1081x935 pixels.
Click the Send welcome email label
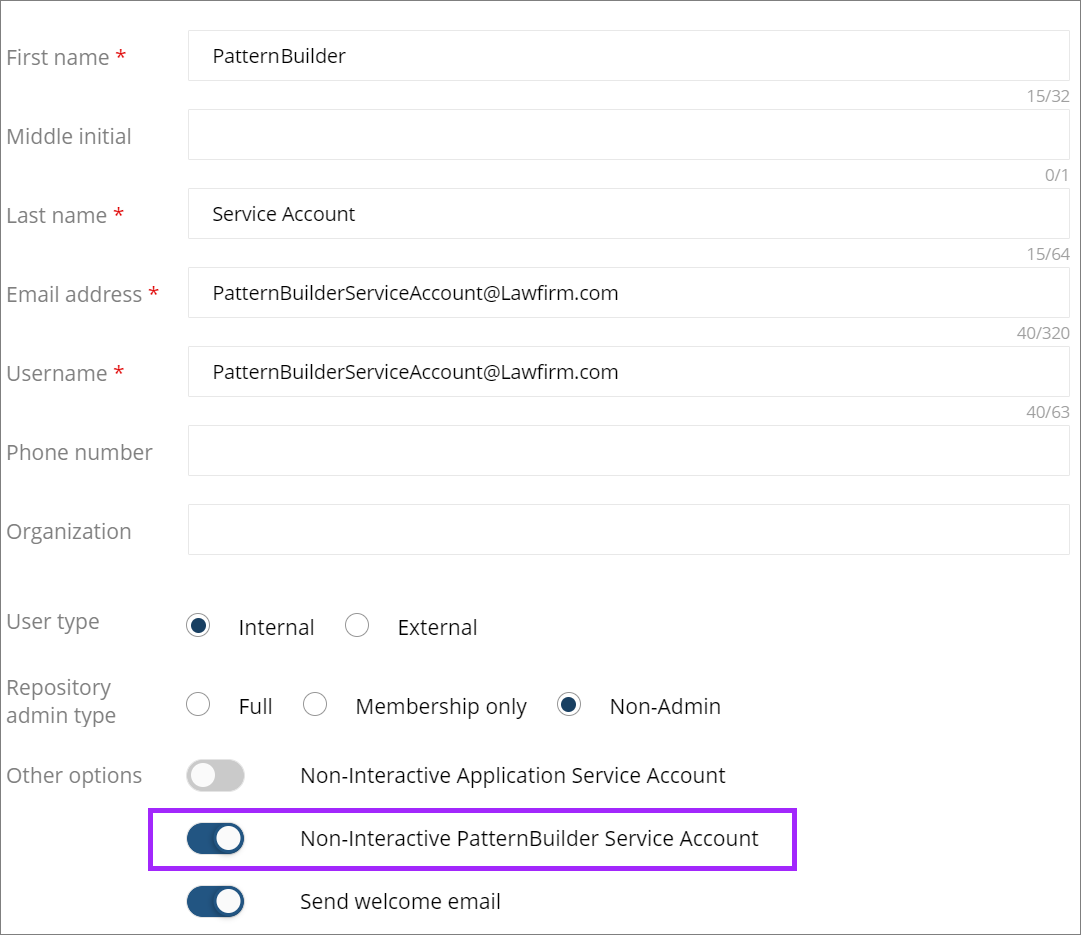tap(400, 901)
